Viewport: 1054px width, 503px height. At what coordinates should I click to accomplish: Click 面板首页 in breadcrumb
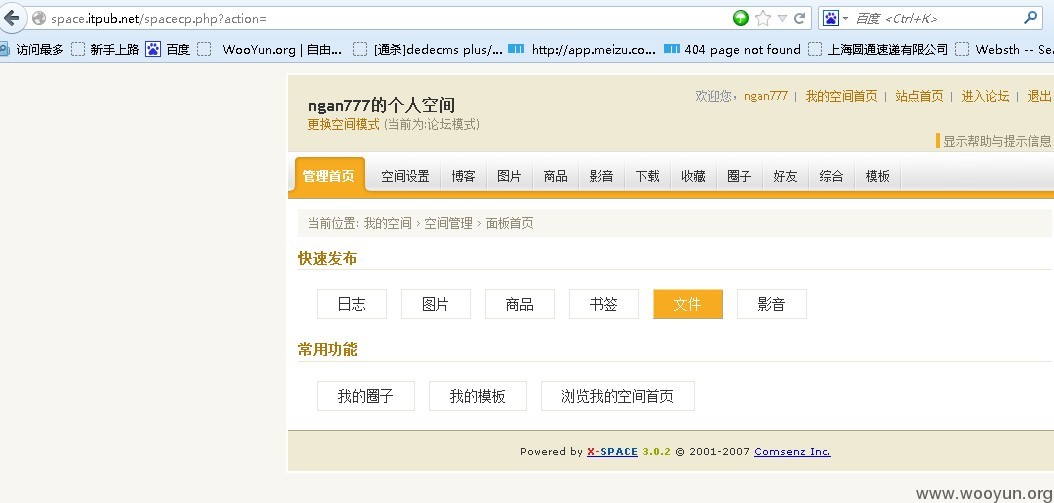[510, 223]
